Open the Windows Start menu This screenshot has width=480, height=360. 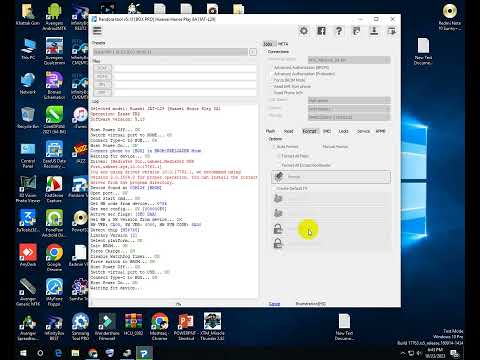(x=23, y=353)
